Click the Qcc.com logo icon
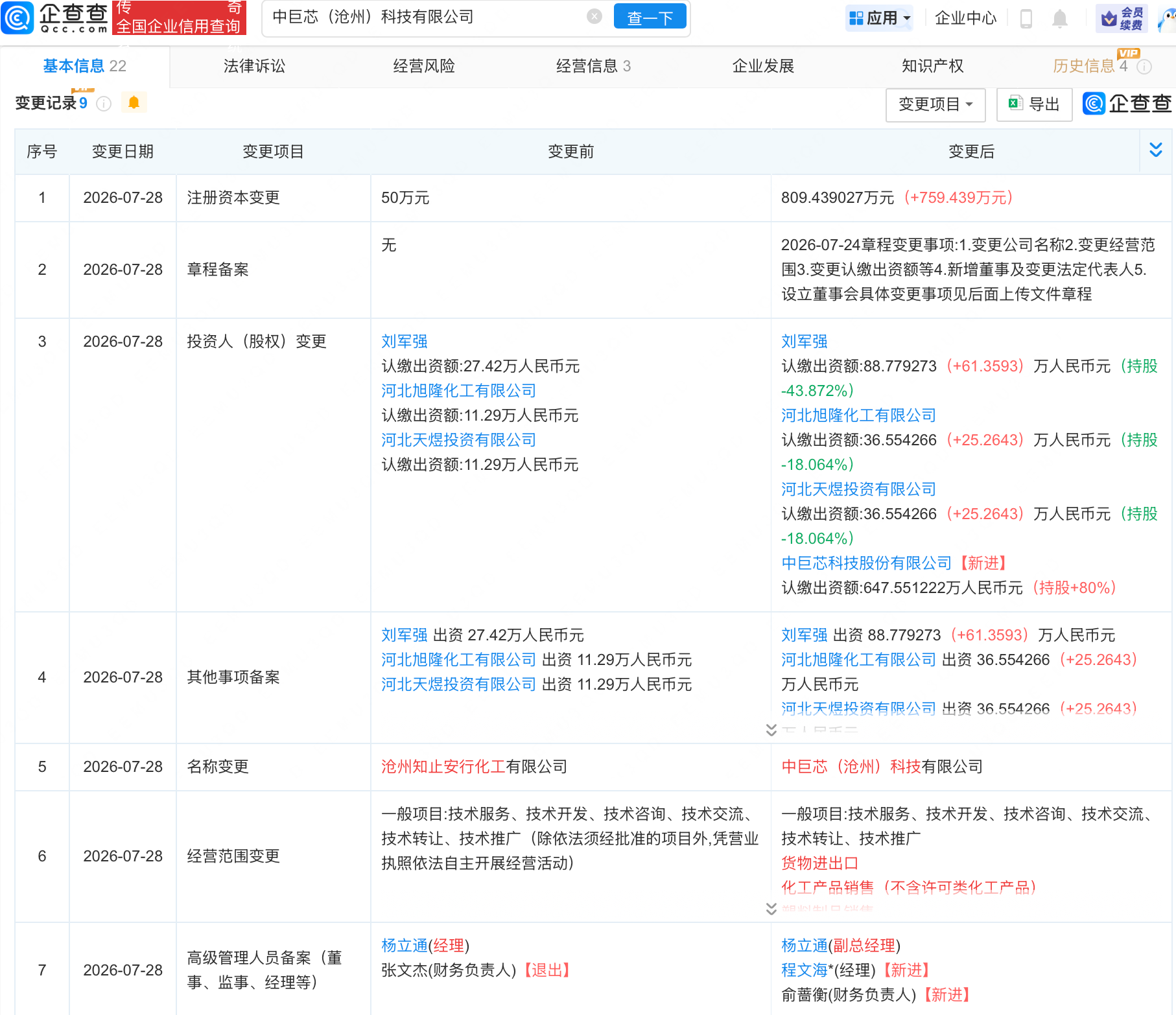Image resolution: width=1176 pixels, height=1015 pixels. pyautogui.click(x=18, y=17)
